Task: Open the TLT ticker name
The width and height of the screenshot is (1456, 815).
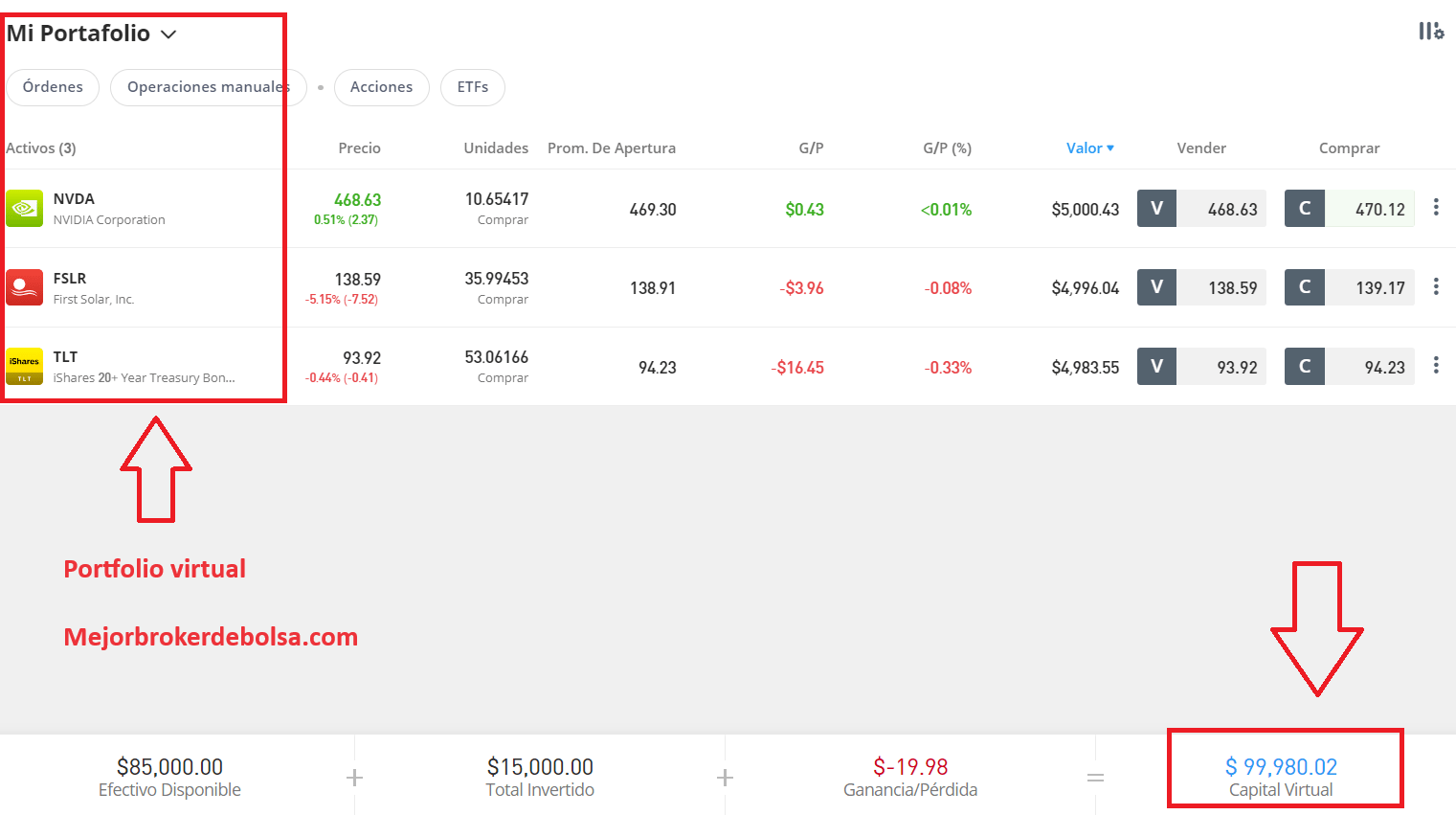Action: (x=65, y=357)
